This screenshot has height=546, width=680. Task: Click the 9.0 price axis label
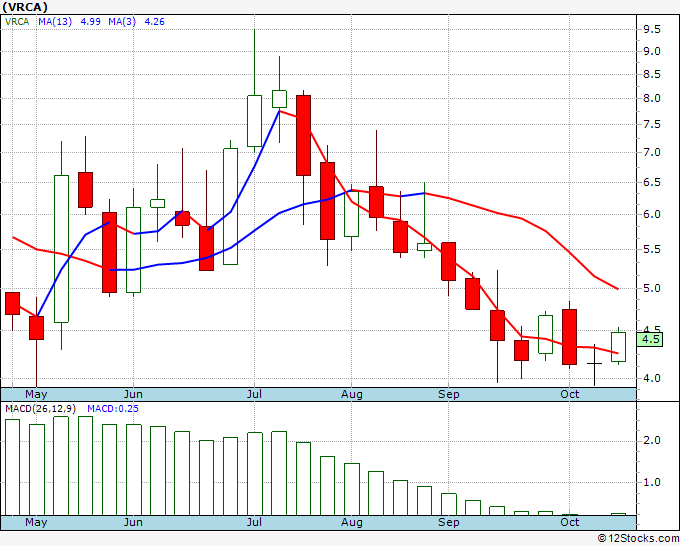[651, 52]
